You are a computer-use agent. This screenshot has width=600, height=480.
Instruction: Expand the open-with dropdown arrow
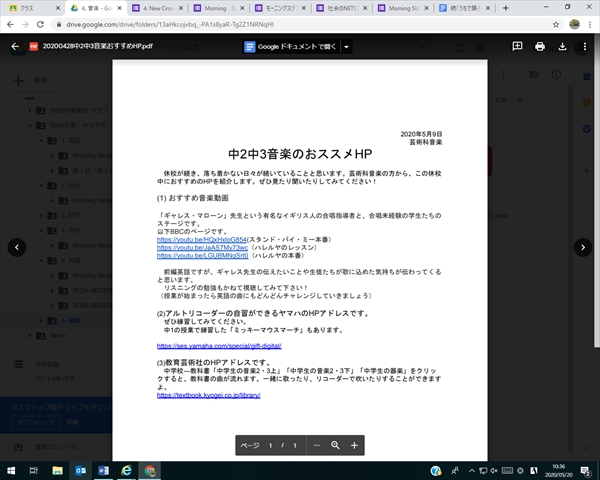346,47
